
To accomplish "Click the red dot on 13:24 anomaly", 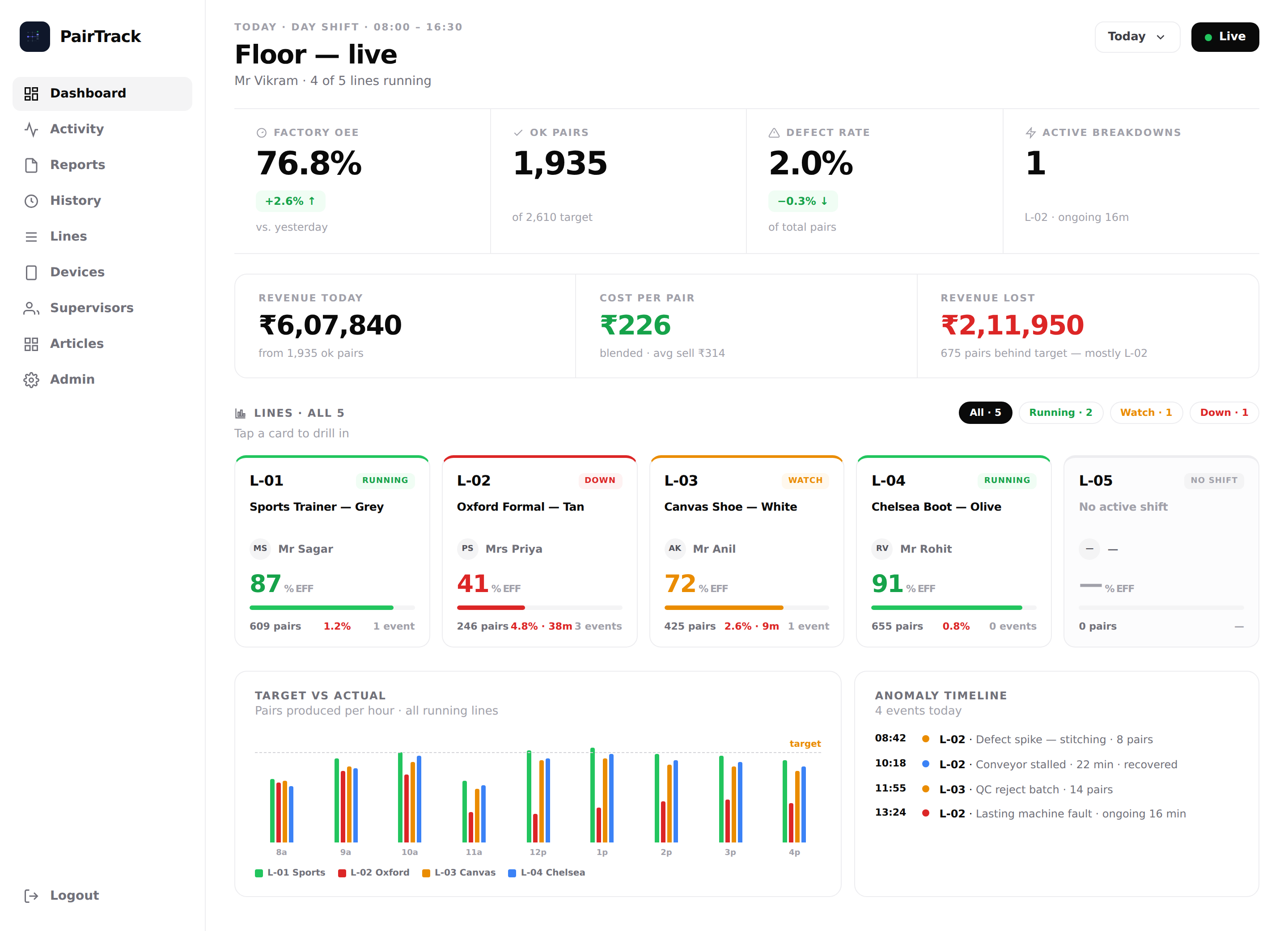I will 926,813.
